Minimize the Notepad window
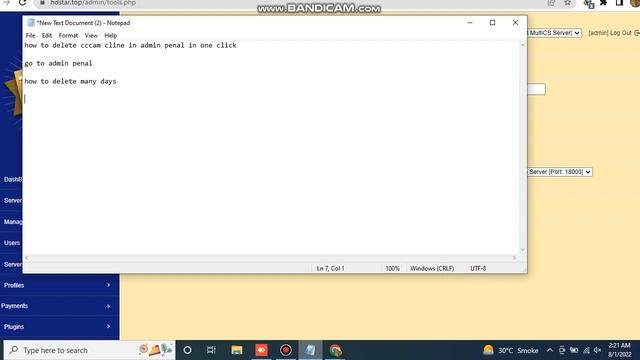Screen dimensions: 640x360 [x=470, y=23]
